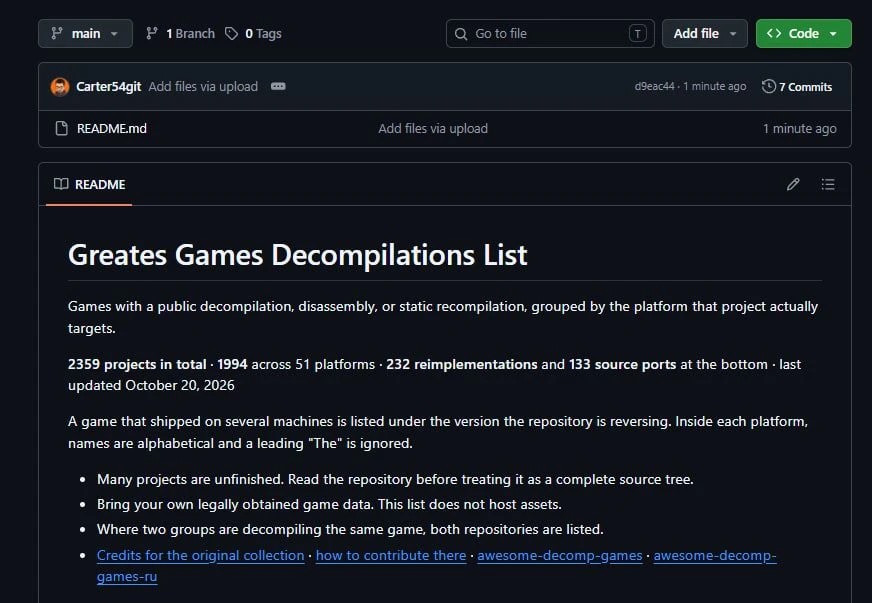Image resolution: width=872 pixels, height=603 pixels.
Task: Open README.md row's commit message
Action: coord(433,128)
